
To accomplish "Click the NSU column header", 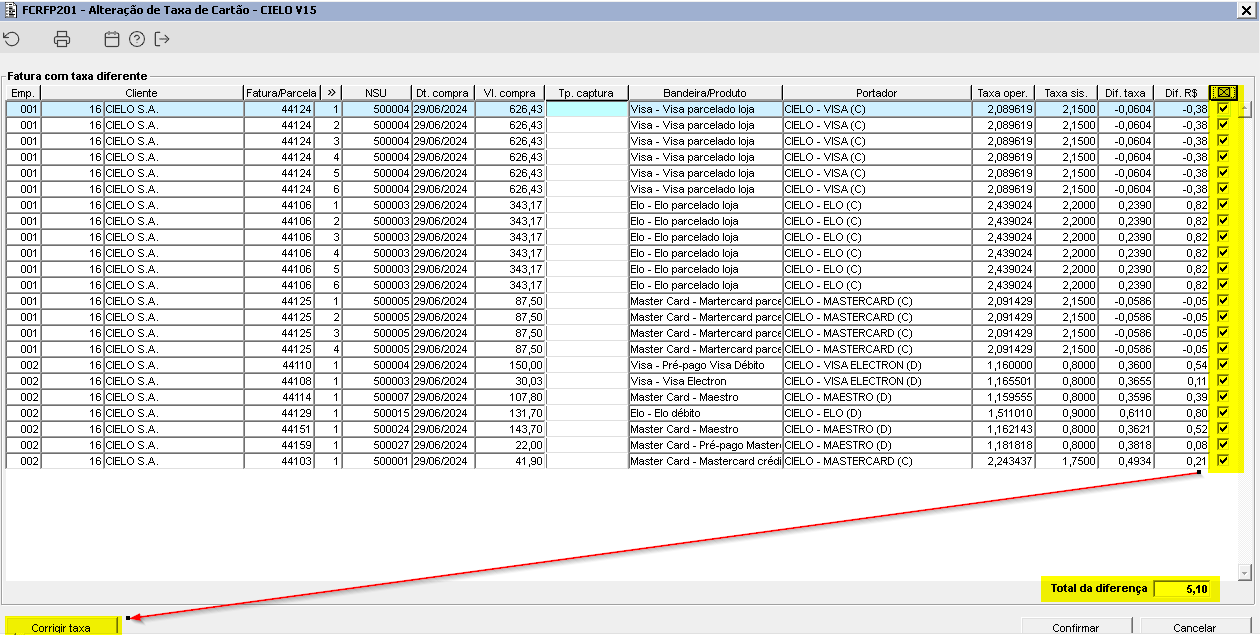I will 377,93.
